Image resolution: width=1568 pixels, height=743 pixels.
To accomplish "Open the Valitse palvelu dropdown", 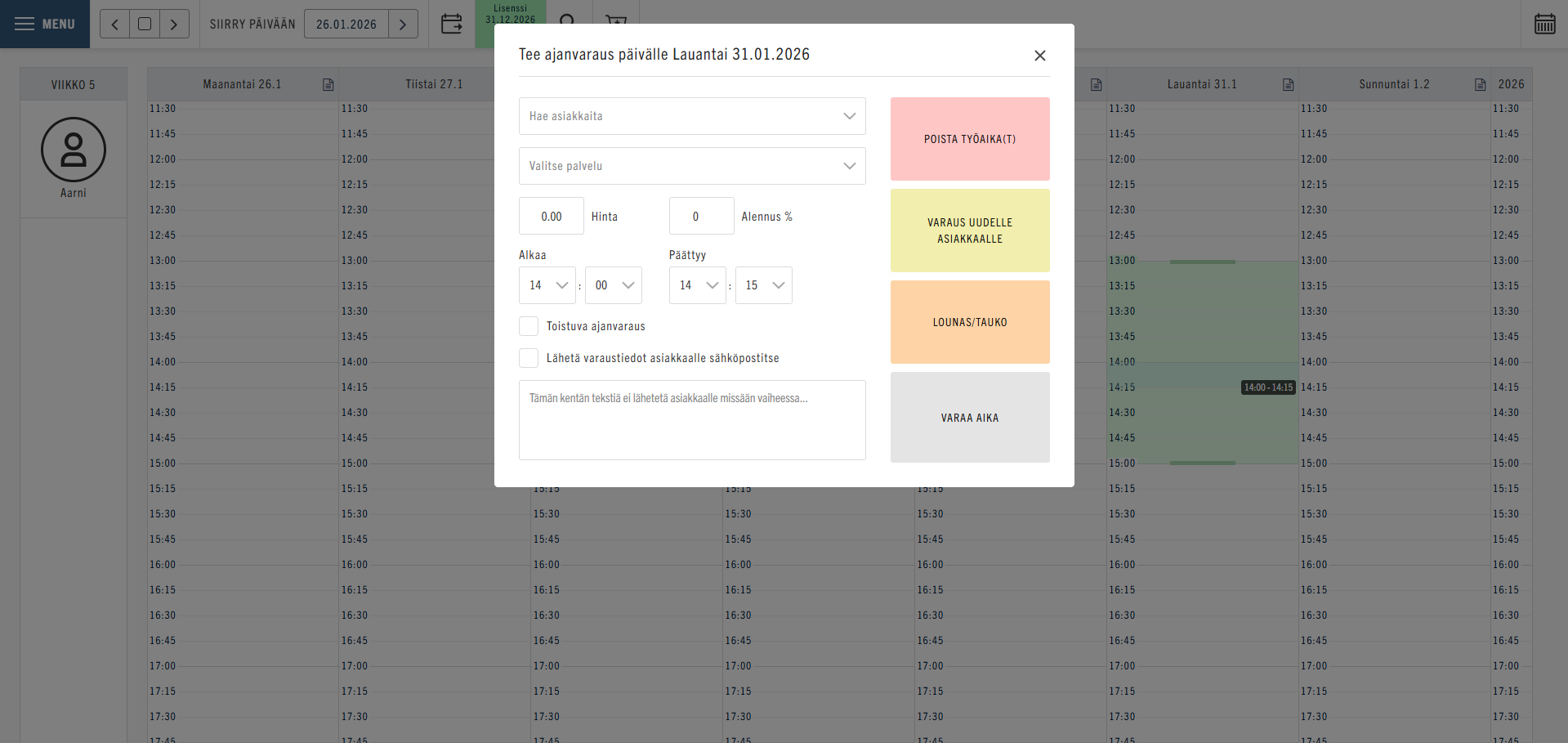I will click(691, 166).
